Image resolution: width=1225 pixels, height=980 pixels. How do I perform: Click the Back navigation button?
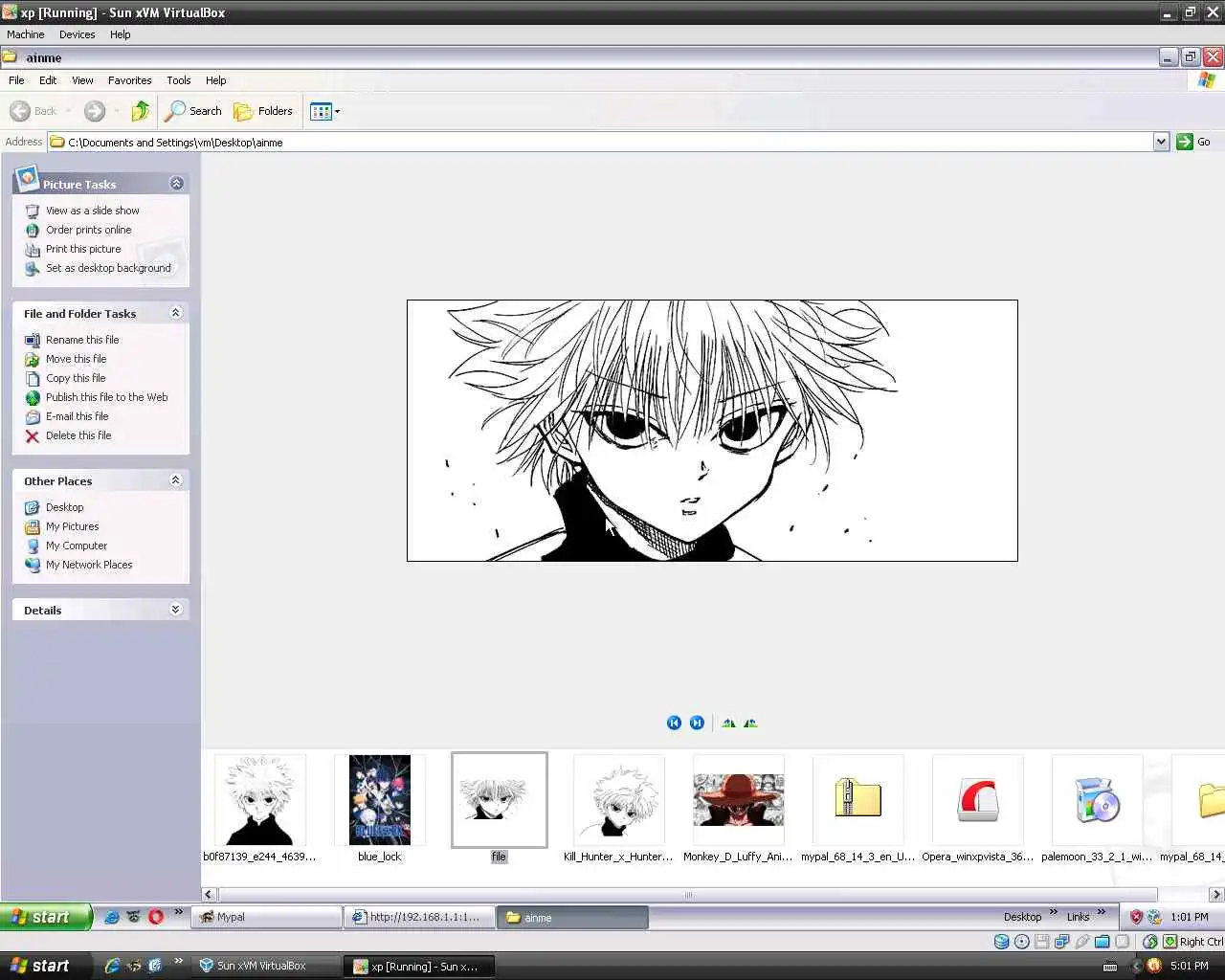[34, 111]
